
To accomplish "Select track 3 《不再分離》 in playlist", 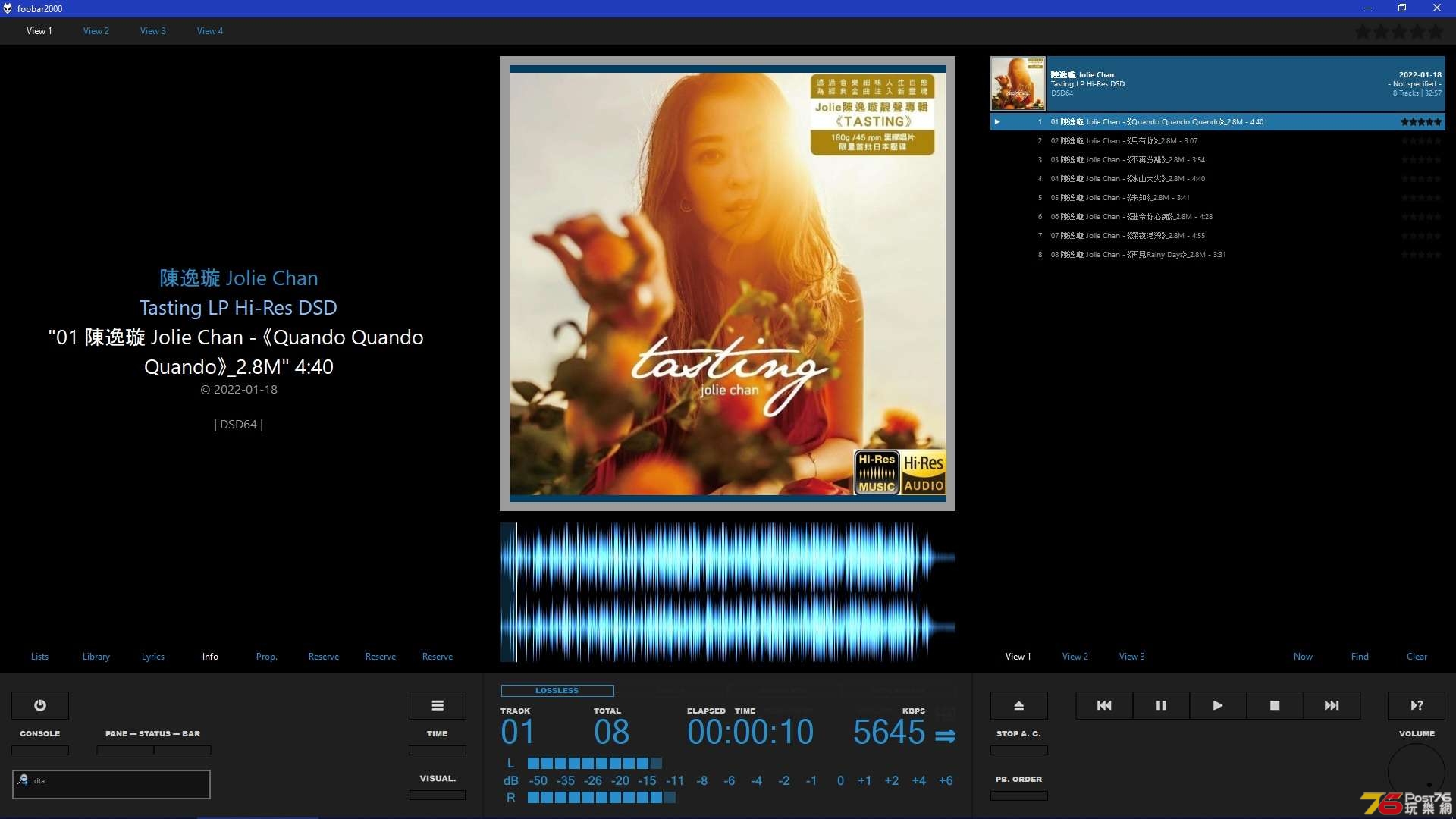I will tap(1218, 160).
